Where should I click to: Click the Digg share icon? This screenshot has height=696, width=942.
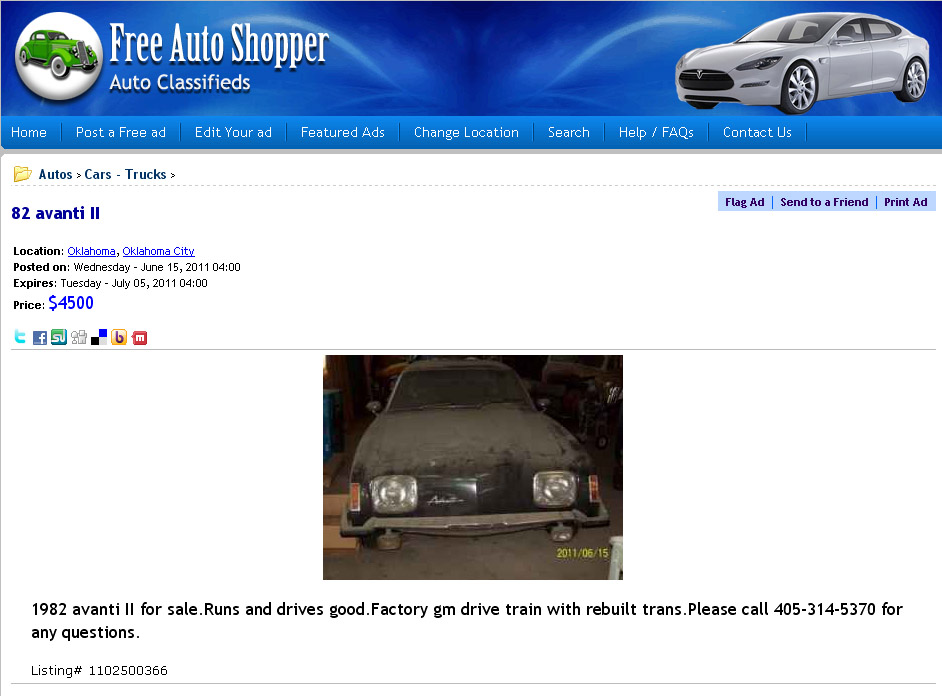coord(79,337)
